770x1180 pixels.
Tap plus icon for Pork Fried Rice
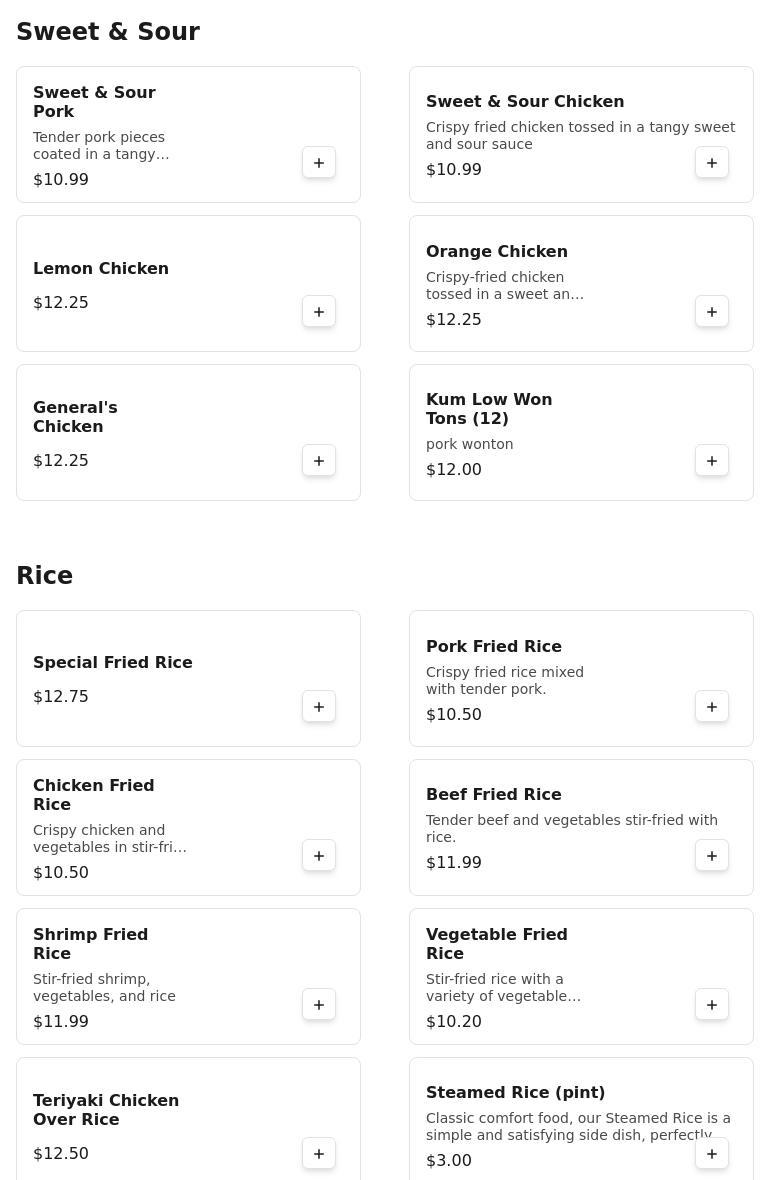pos(712,707)
